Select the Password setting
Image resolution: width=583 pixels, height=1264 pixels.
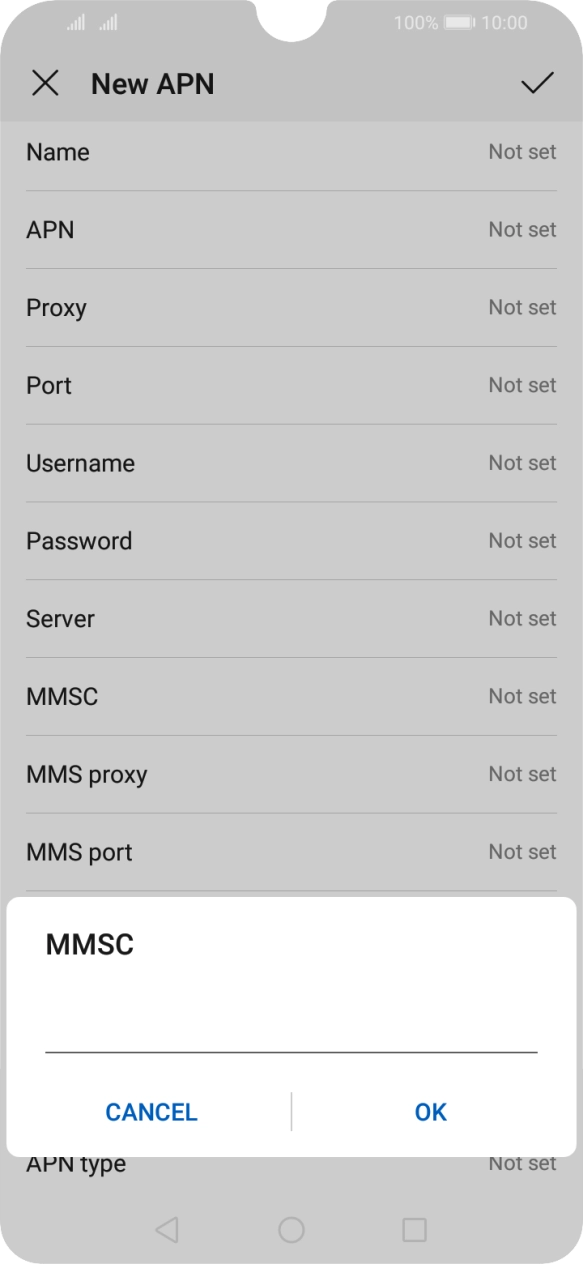(x=291, y=541)
